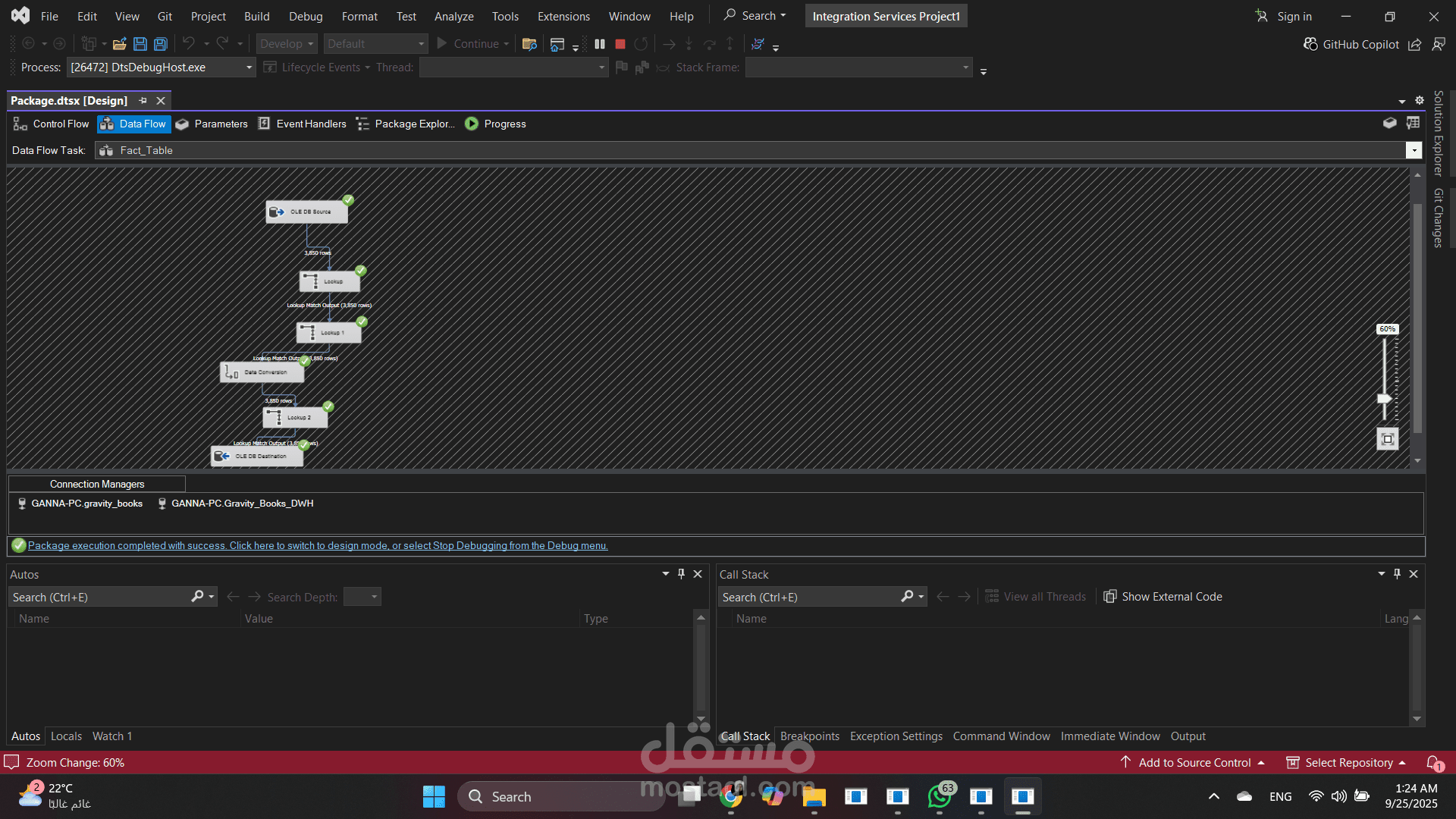Expand the Data Flow Task dropdown

[x=1414, y=150]
